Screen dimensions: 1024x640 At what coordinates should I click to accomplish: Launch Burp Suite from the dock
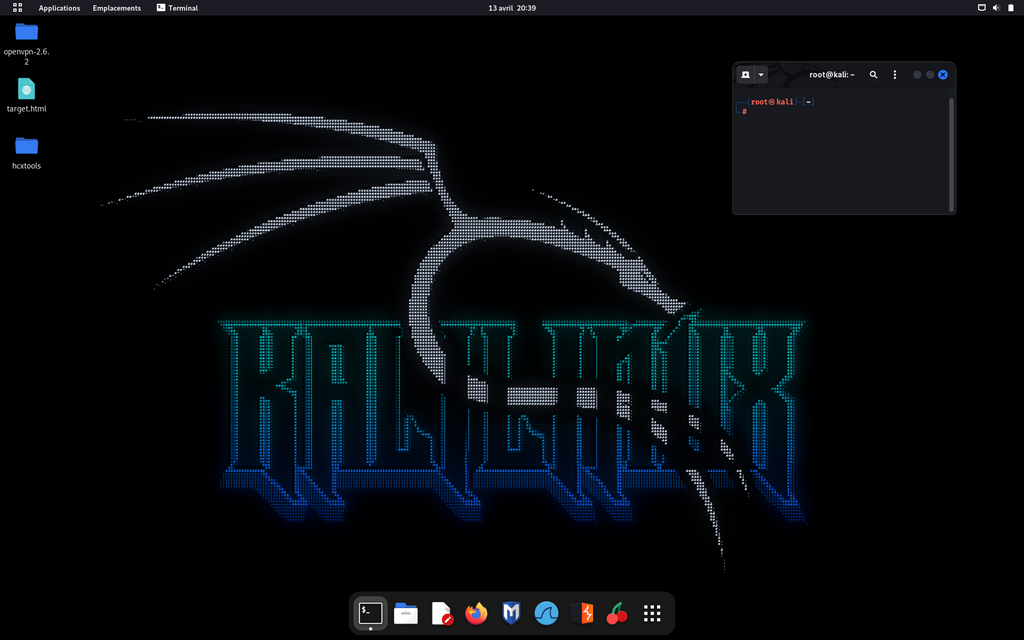(582, 613)
